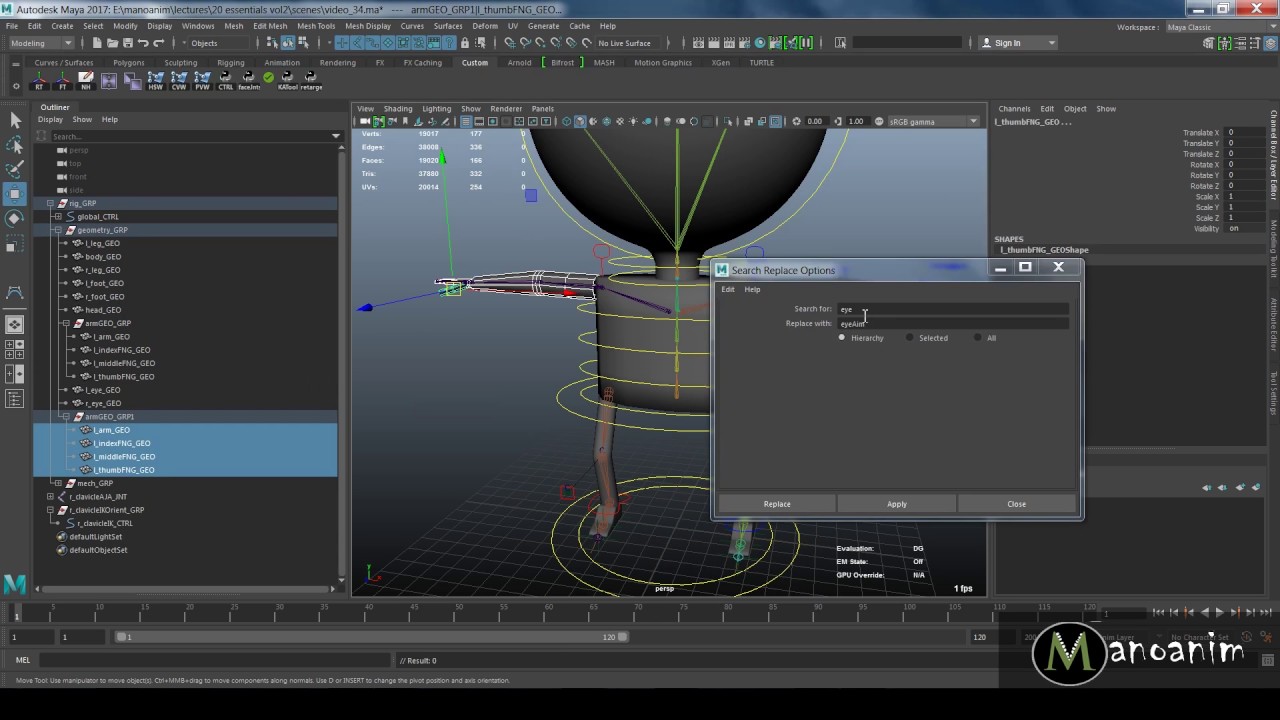Open the Shading viewport menu
Viewport: 1280px width, 720px height.
[397, 108]
